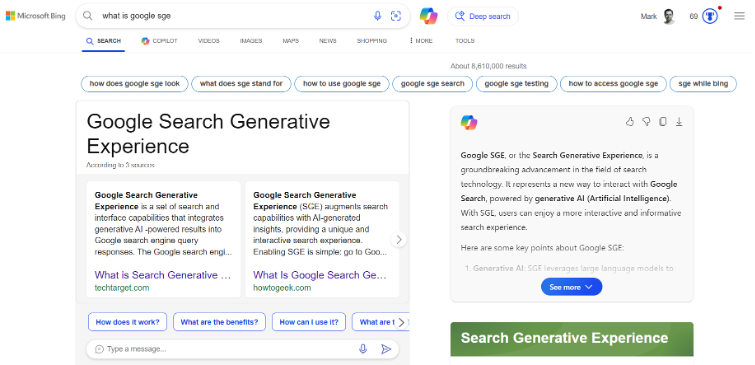The width and height of the screenshot is (755, 365).
Task: Switch to the NEWS tab
Action: click(327, 41)
